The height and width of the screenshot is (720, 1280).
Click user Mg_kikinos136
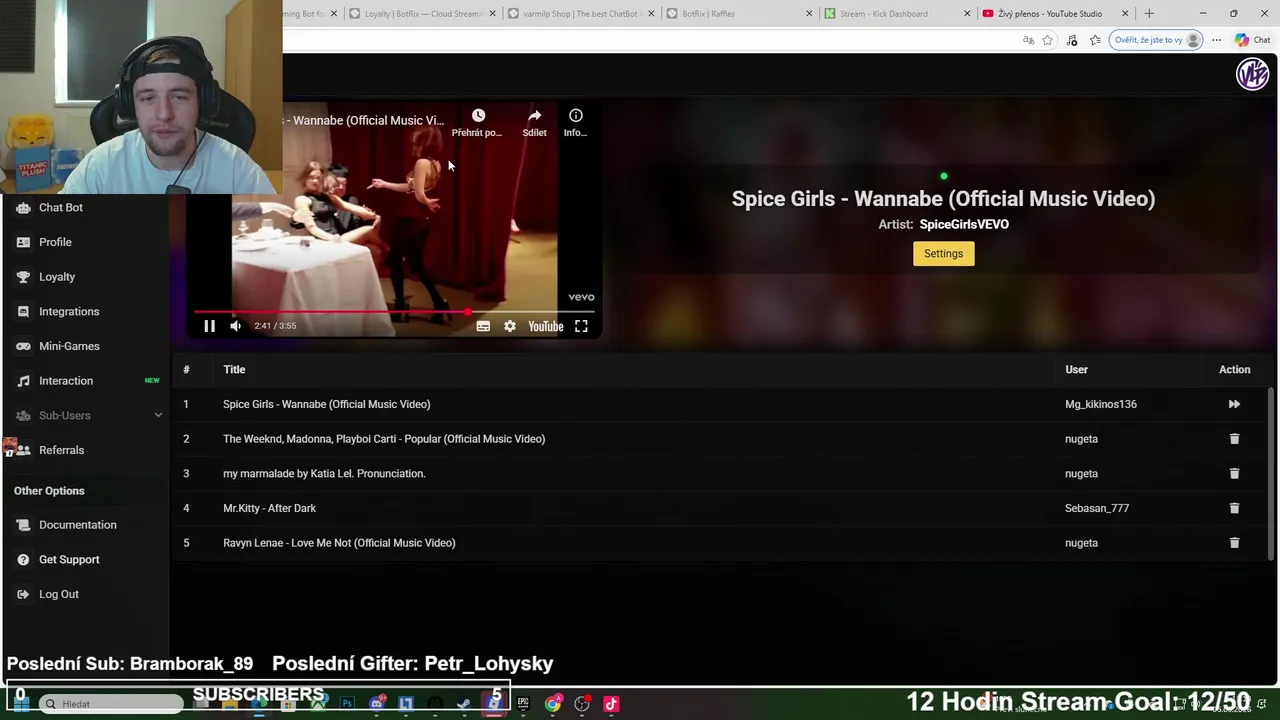click(x=1101, y=404)
